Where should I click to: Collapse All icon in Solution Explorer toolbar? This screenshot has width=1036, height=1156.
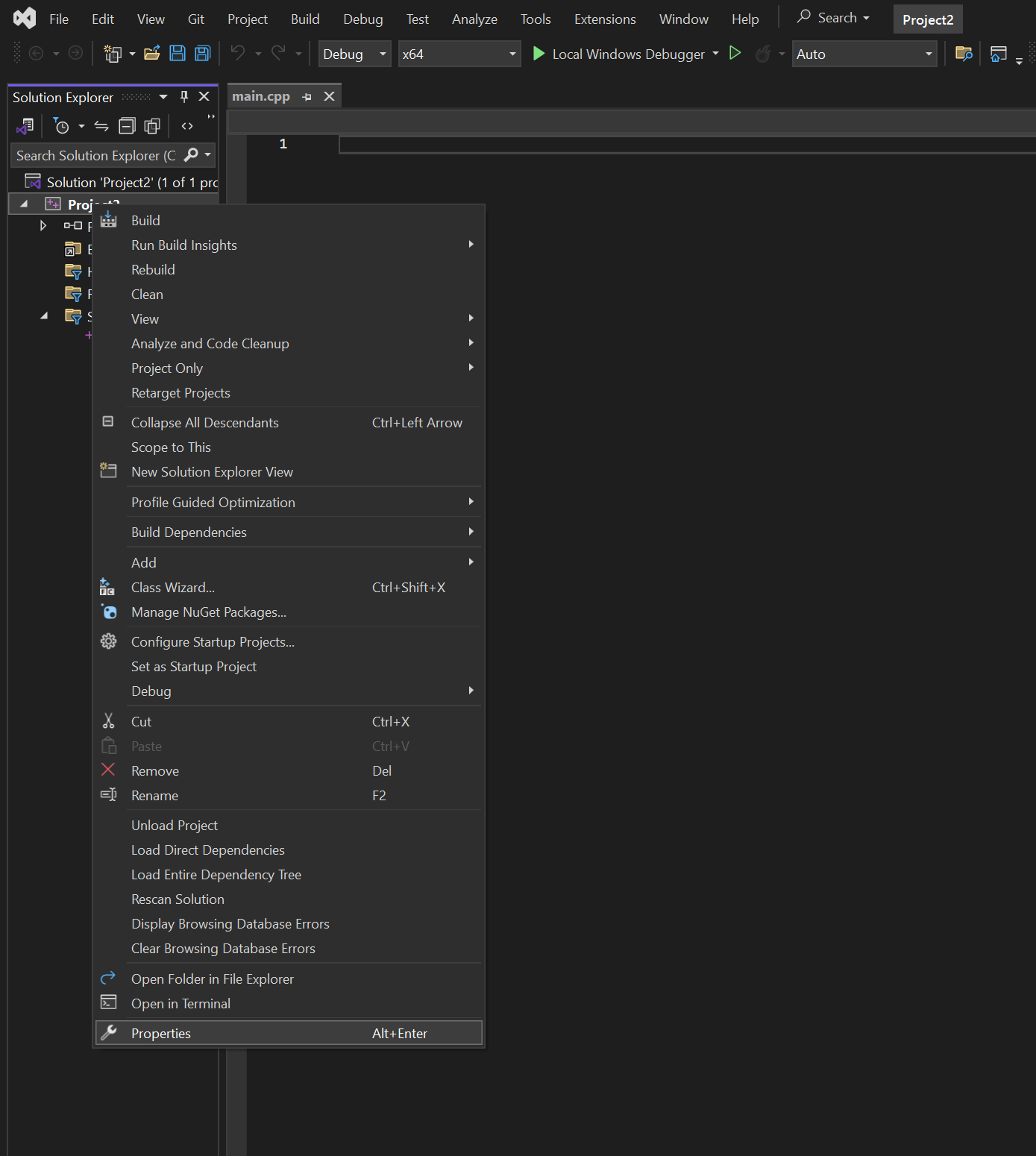128,126
